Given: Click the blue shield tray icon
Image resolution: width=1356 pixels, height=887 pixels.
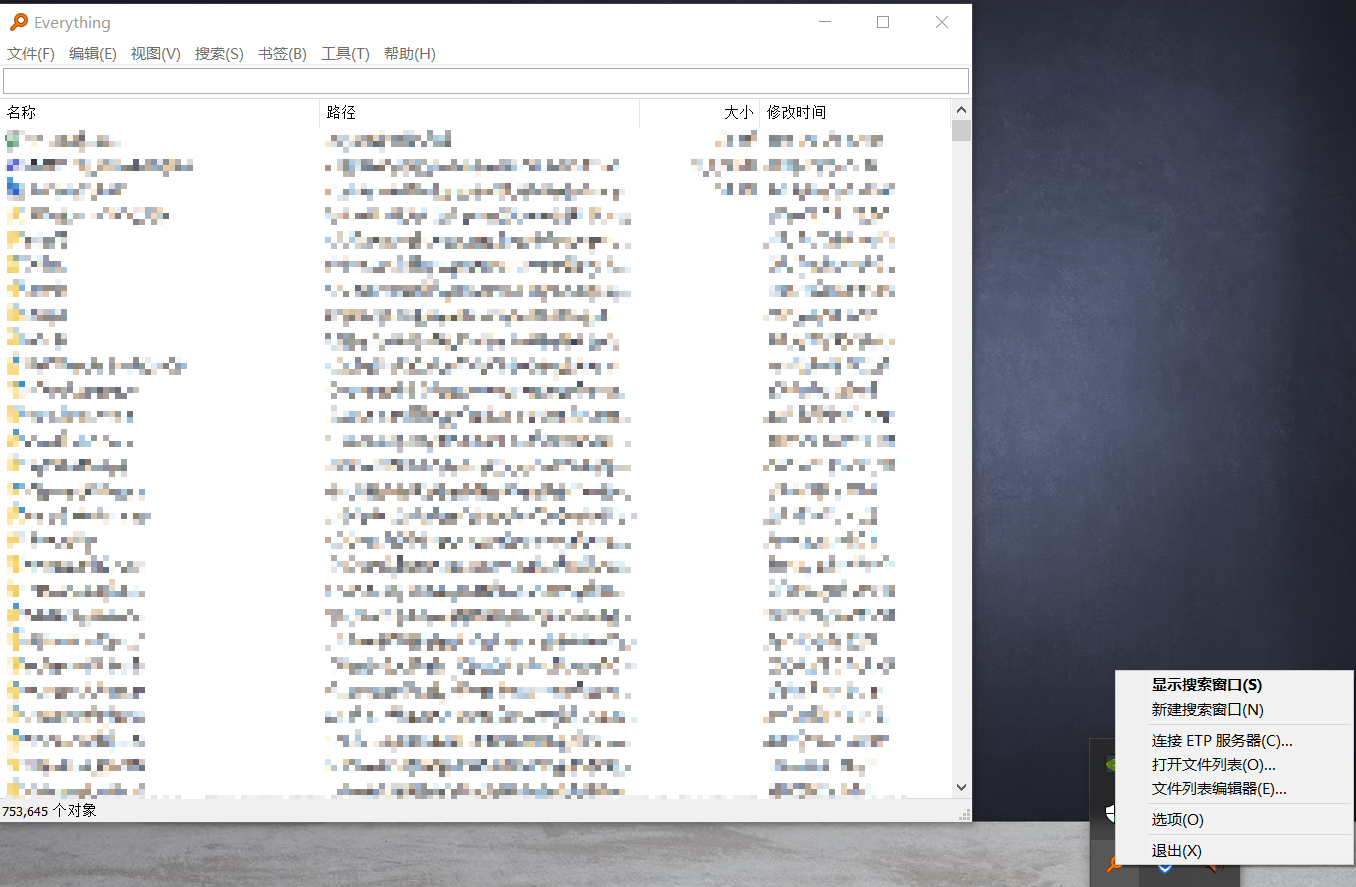Looking at the screenshot, I should click(1165, 868).
